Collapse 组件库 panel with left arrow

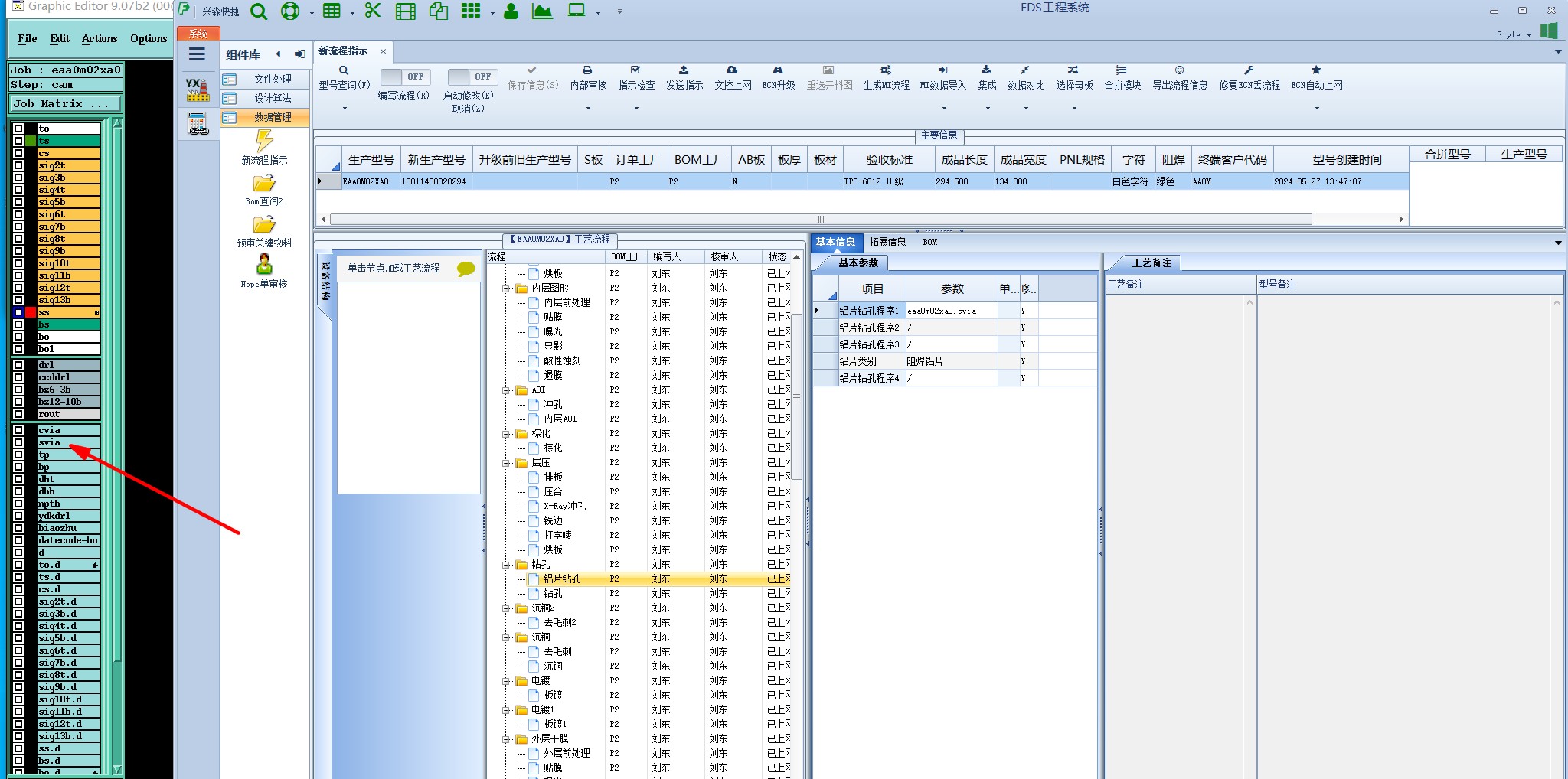coord(279,54)
